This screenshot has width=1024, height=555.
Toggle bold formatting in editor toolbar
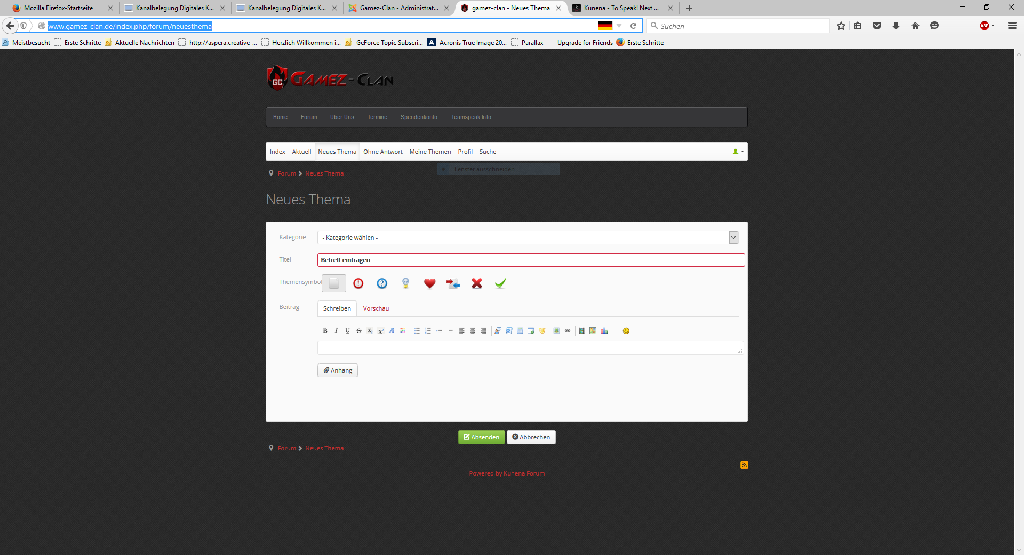324,330
